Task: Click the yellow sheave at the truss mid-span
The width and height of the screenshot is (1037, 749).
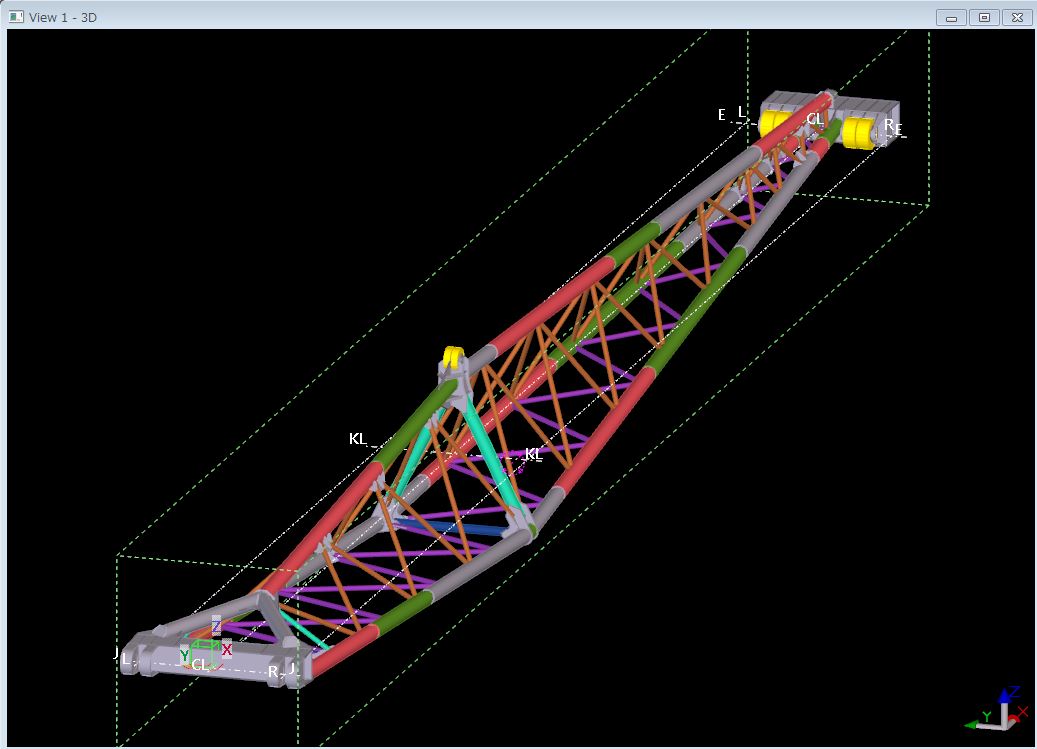Action: pyautogui.click(x=454, y=359)
